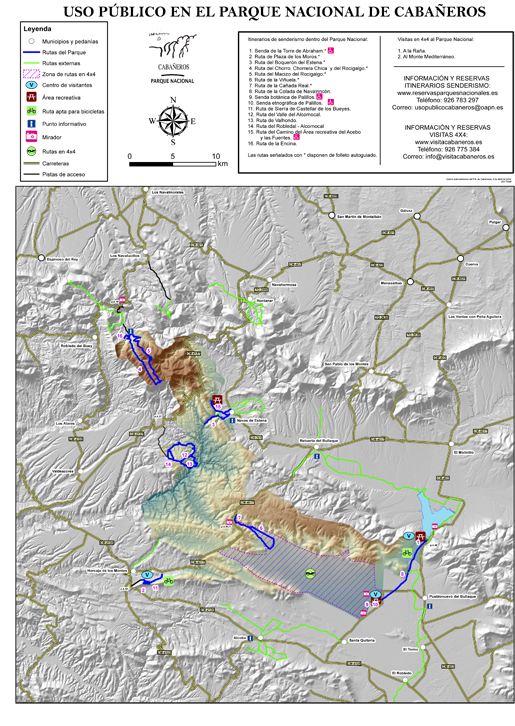
Task: Select itinerary 3, Ruta del Boquerón del Estena
Action: tap(287, 62)
